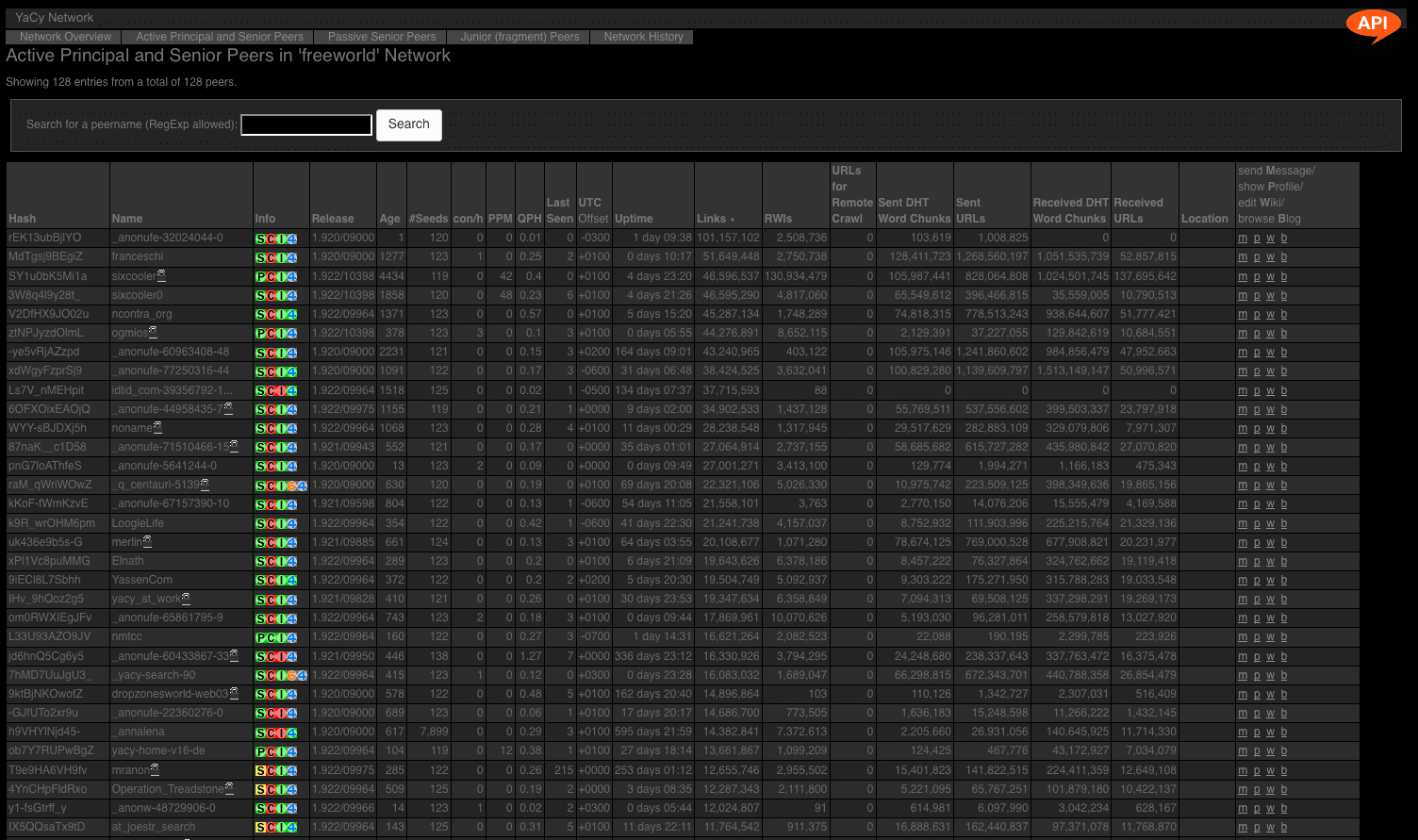Click the lock icon beside peer name sixcooler
The width and height of the screenshot is (1418, 840).
pos(161,275)
